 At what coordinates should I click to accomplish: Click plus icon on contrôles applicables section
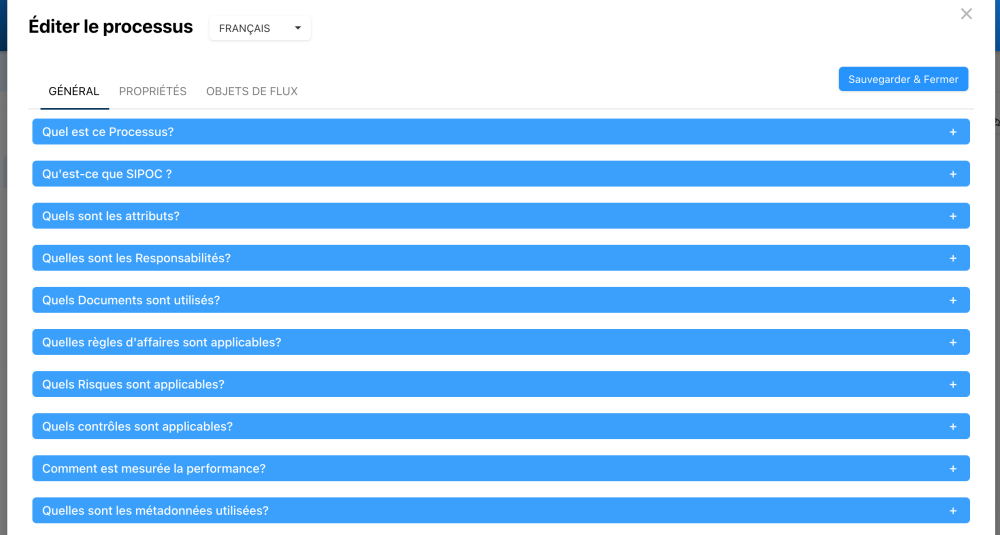click(x=953, y=426)
